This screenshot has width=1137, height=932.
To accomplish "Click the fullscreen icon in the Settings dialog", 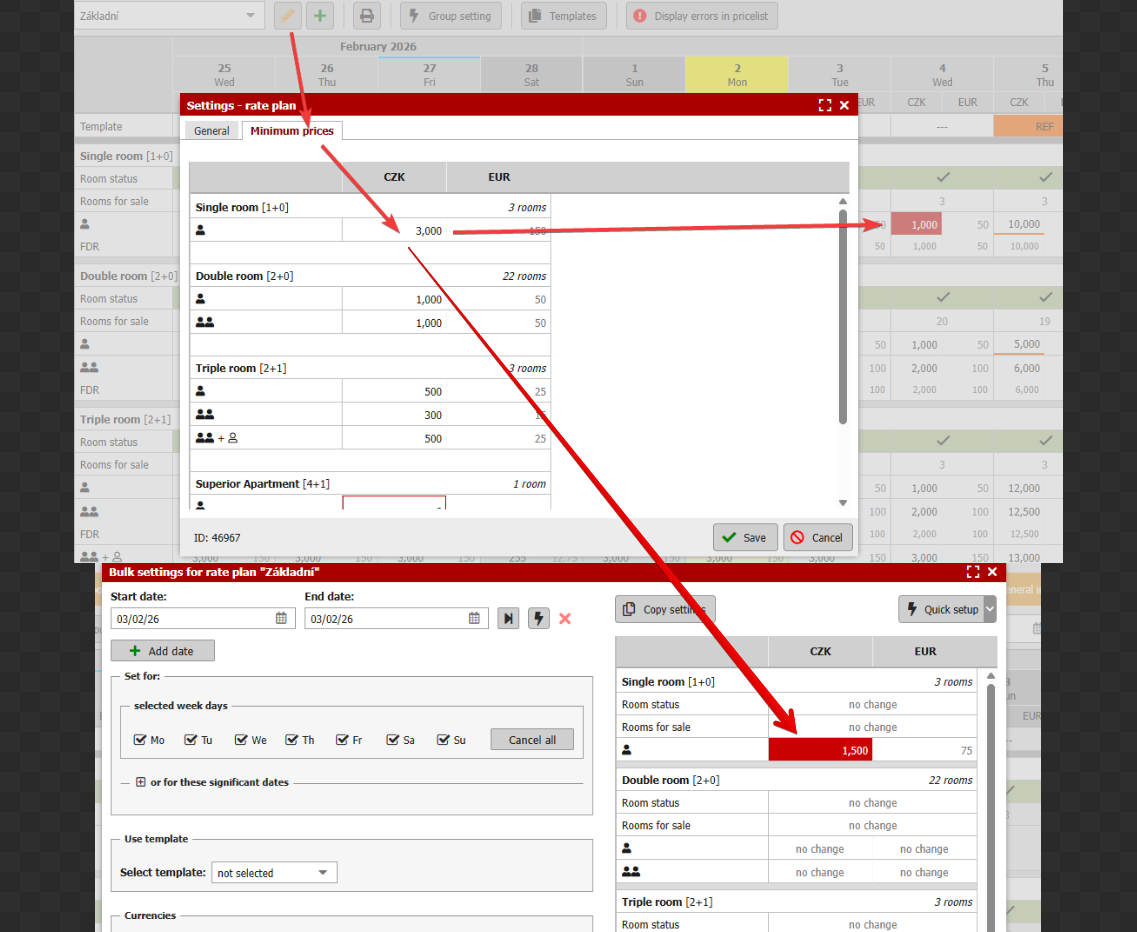I will [x=825, y=105].
